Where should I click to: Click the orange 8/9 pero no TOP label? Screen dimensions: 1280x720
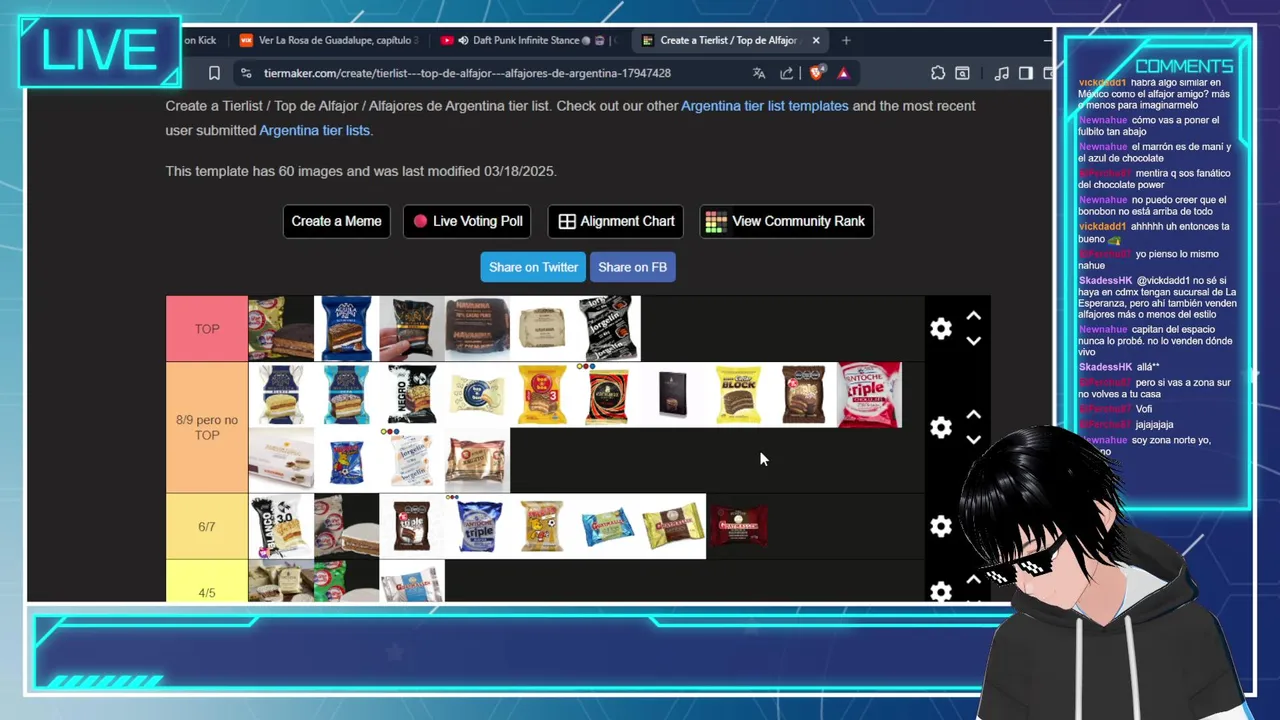click(x=207, y=427)
